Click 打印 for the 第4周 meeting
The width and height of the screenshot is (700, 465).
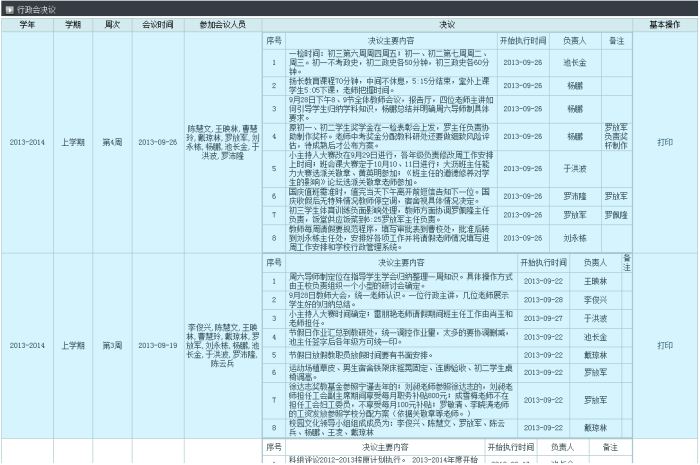pos(665,142)
